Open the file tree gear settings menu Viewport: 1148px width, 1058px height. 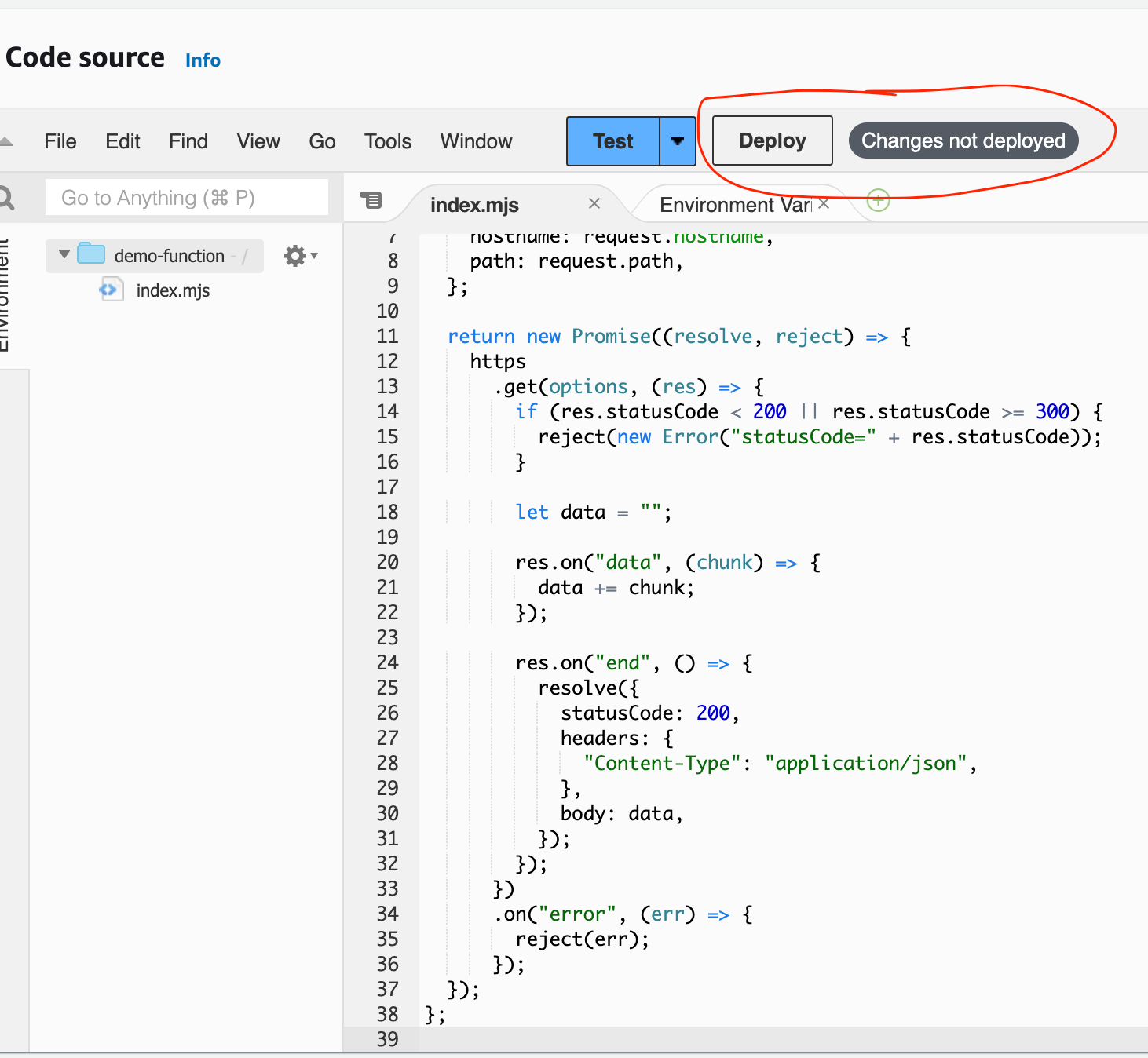coord(300,256)
